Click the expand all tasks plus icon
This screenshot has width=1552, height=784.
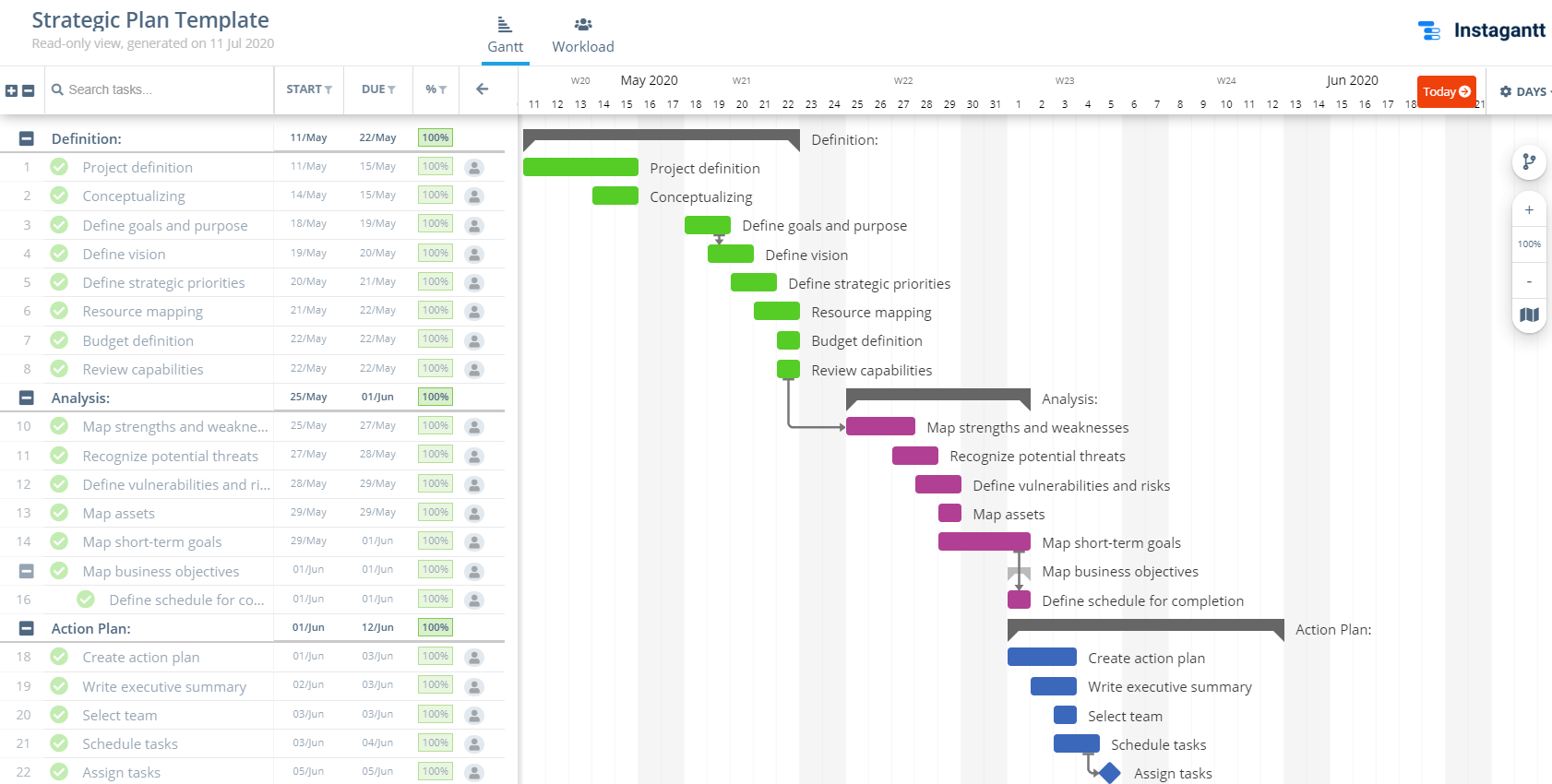(x=11, y=90)
